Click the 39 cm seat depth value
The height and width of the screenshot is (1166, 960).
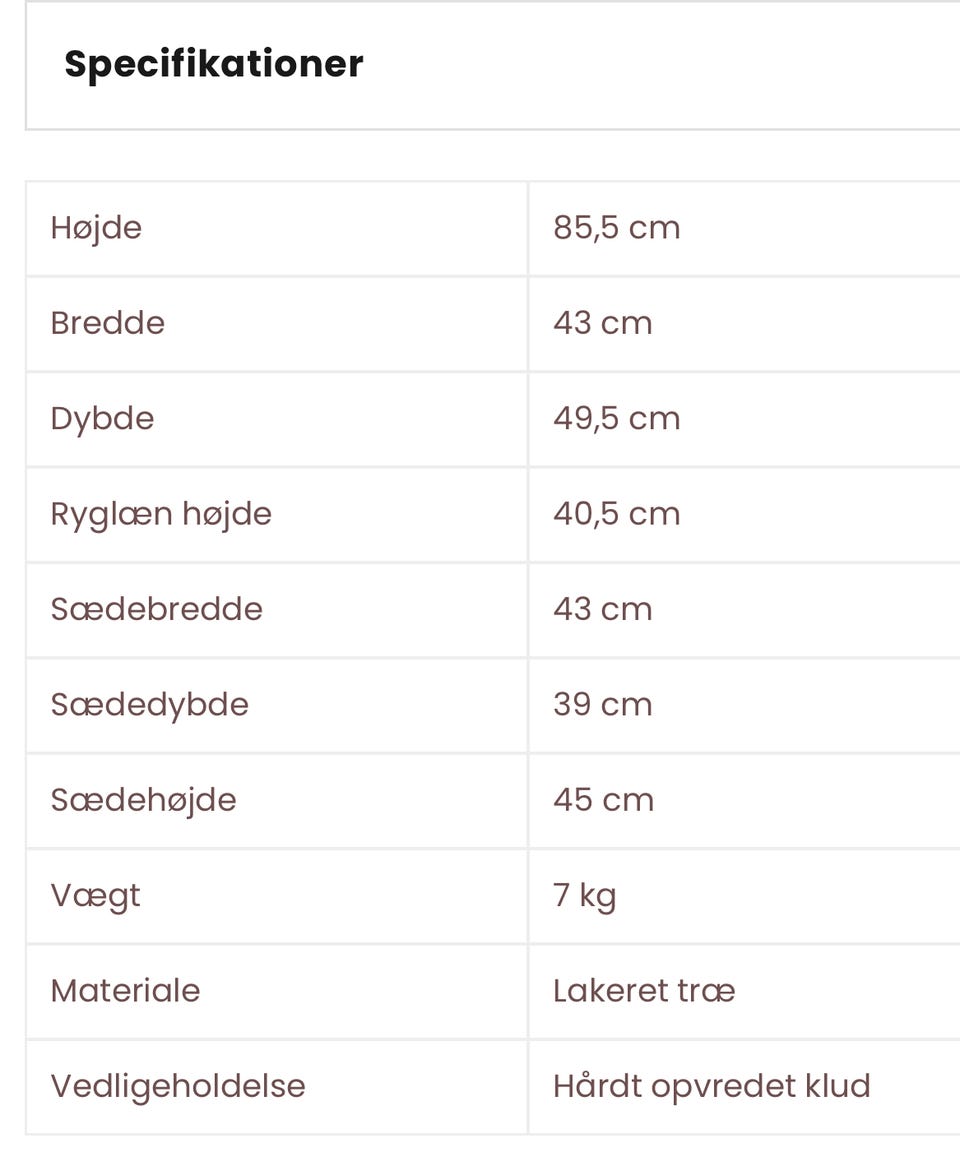click(602, 704)
